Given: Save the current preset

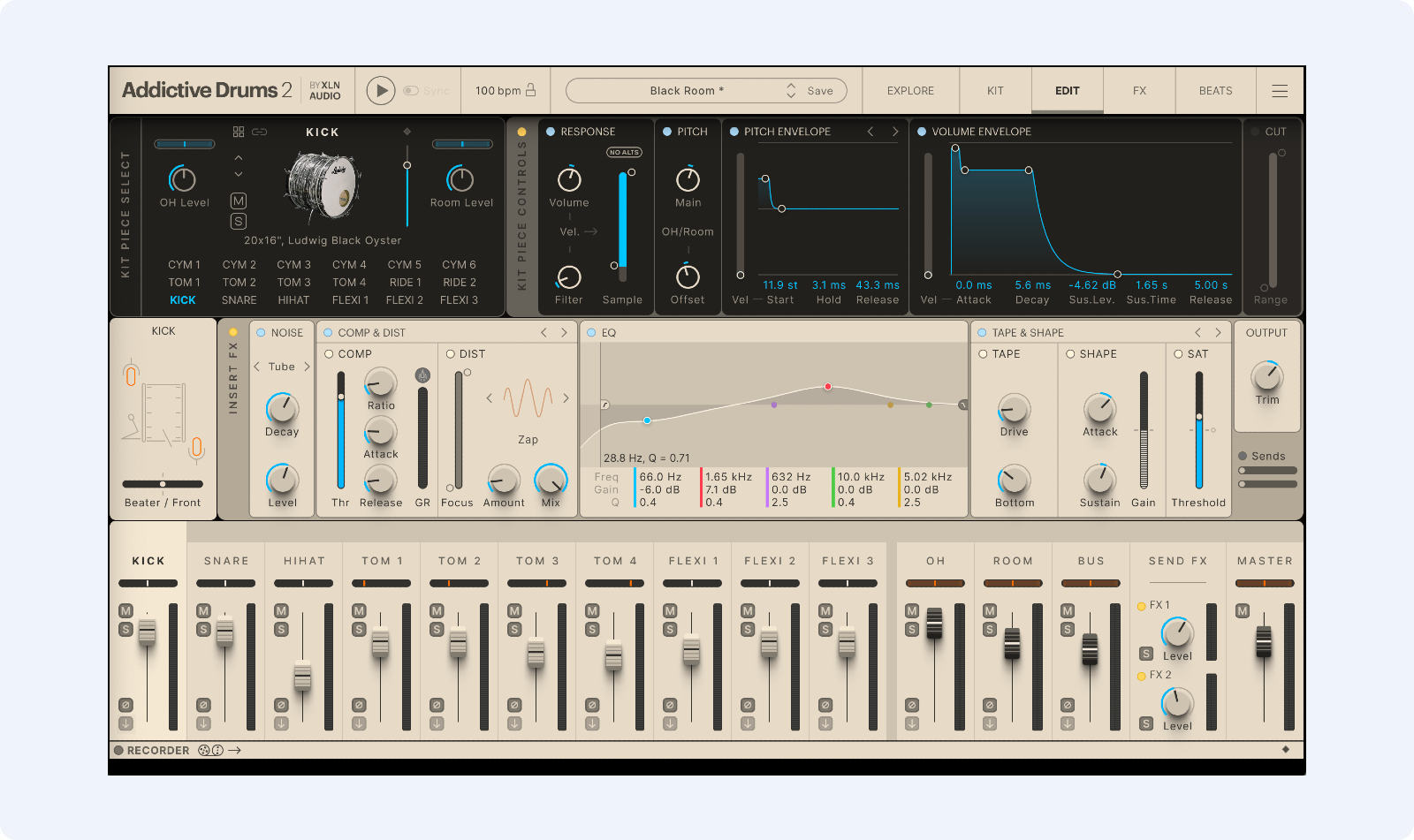Looking at the screenshot, I should click(820, 91).
